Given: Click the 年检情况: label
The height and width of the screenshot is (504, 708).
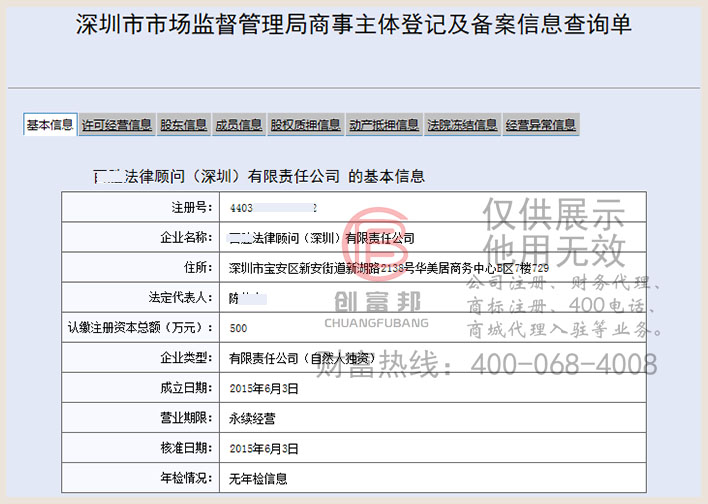Looking at the screenshot, I should pyautogui.click(x=186, y=478).
